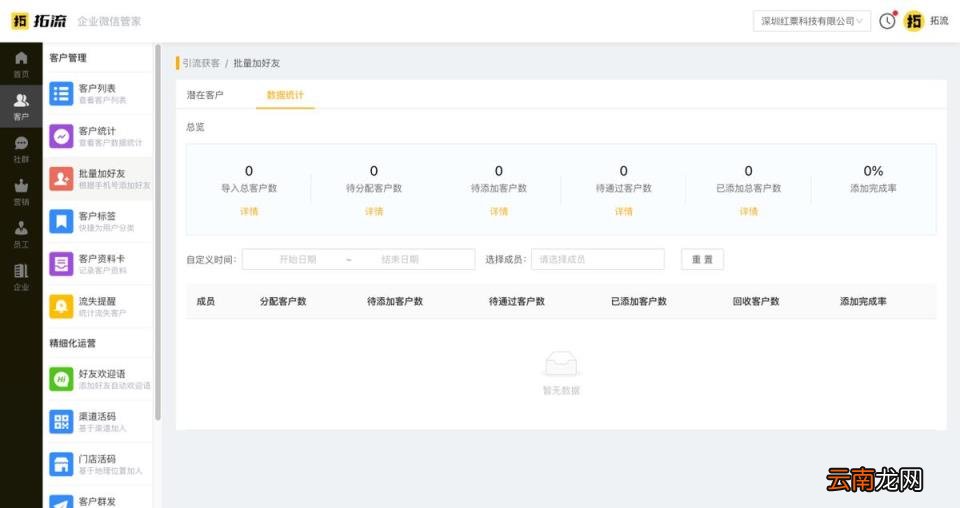This screenshot has width=960, height=508.
Task: Click the 客户群发 send icon
Action: (61, 501)
